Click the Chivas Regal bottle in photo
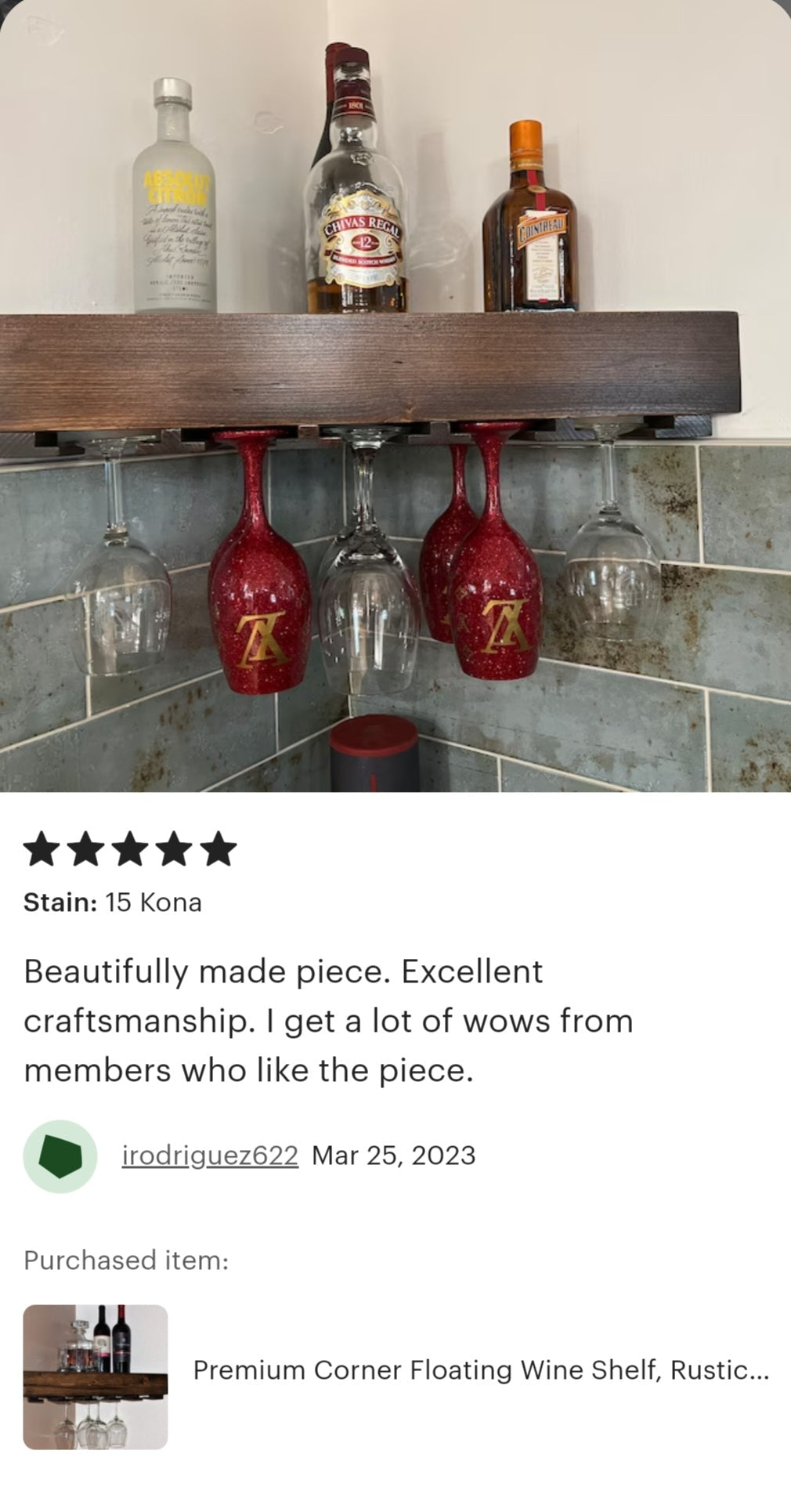Viewport: 791px width, 1512px height. pos(356,188)
